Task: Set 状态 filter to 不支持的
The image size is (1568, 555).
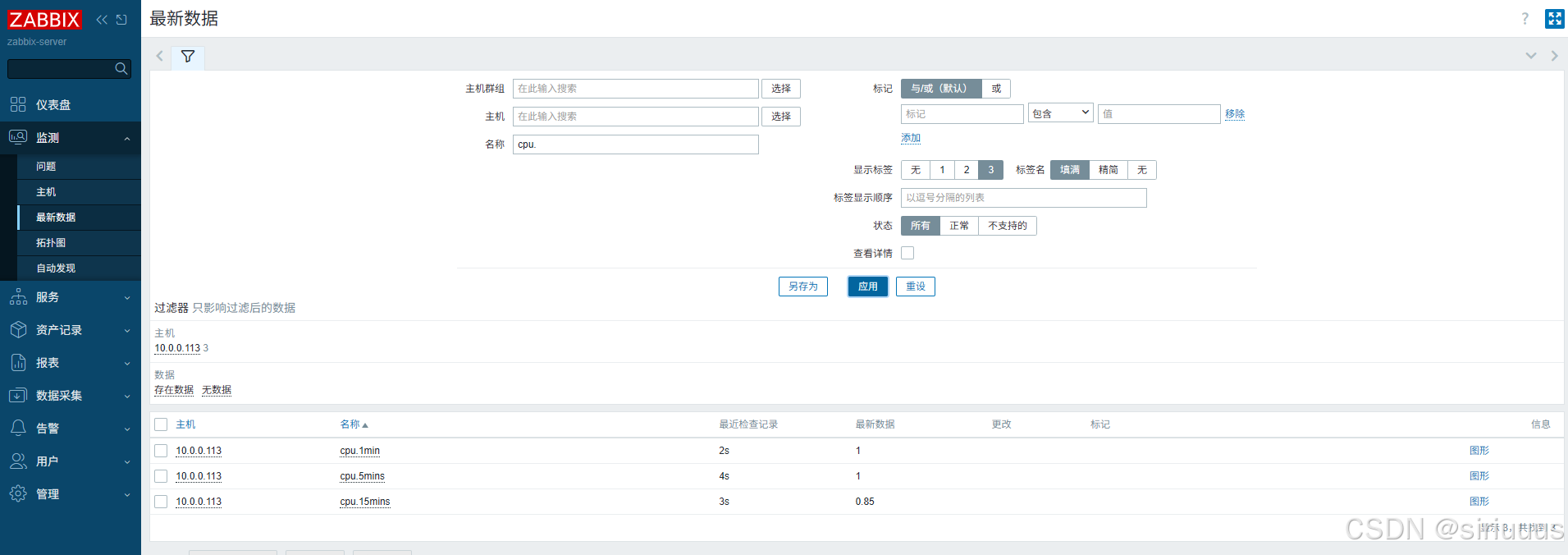Action: [x=1008, y=226]
